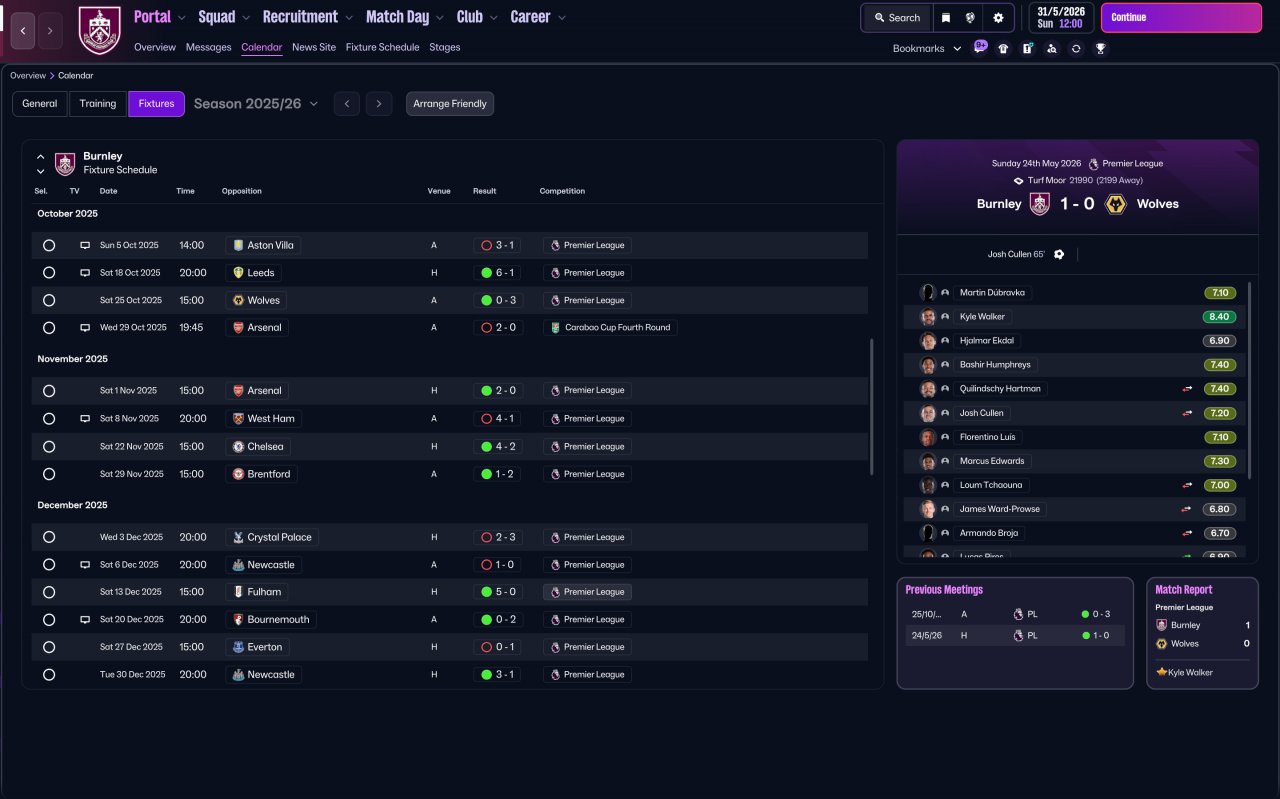Click the Burnley club crest in the header
Image resolution: width=1280 pixels, height=799 pixels.
[99, 30]
